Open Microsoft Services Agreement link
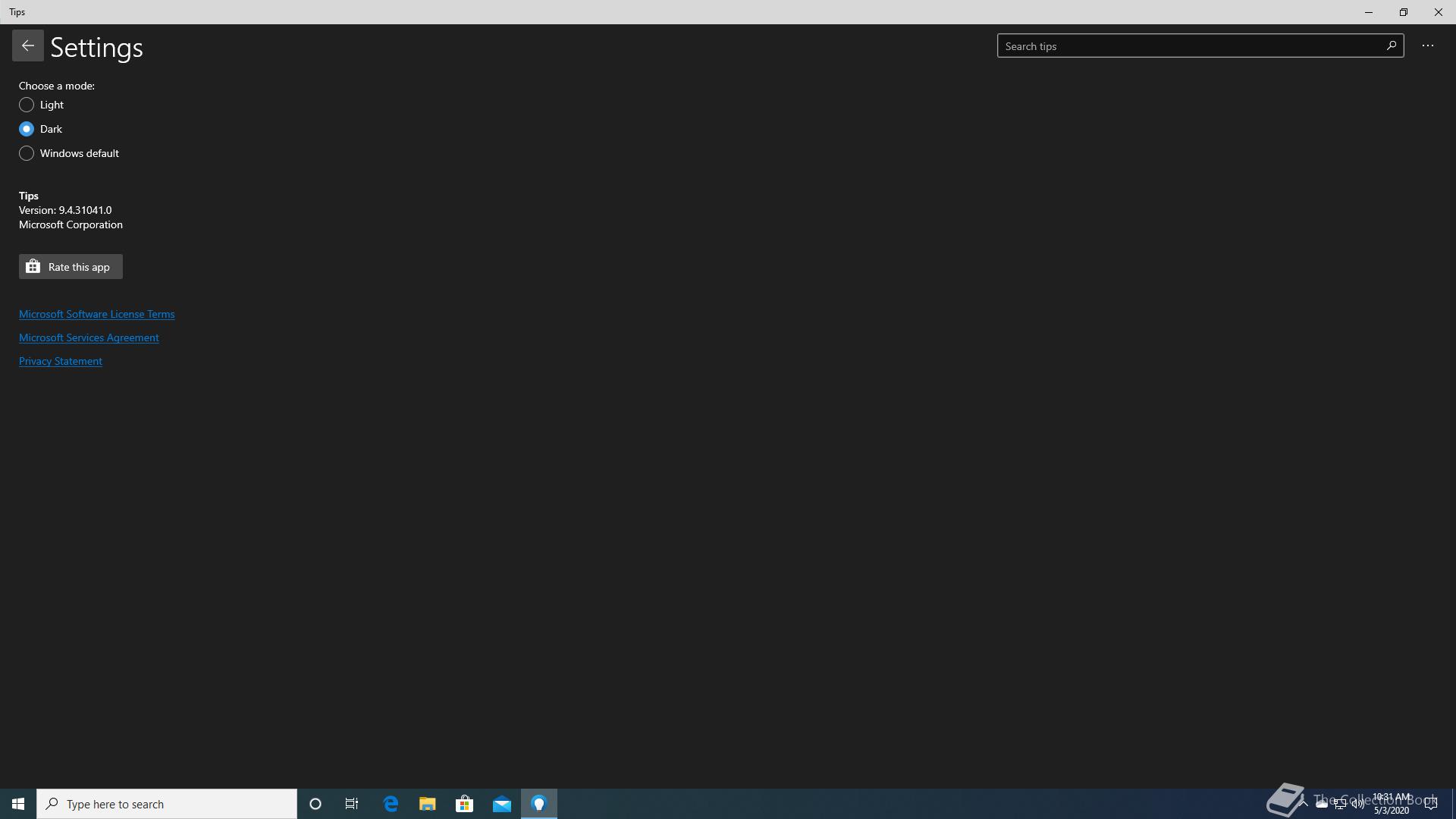Screen dimensions: 1456x819 click(x=89, y=337)
